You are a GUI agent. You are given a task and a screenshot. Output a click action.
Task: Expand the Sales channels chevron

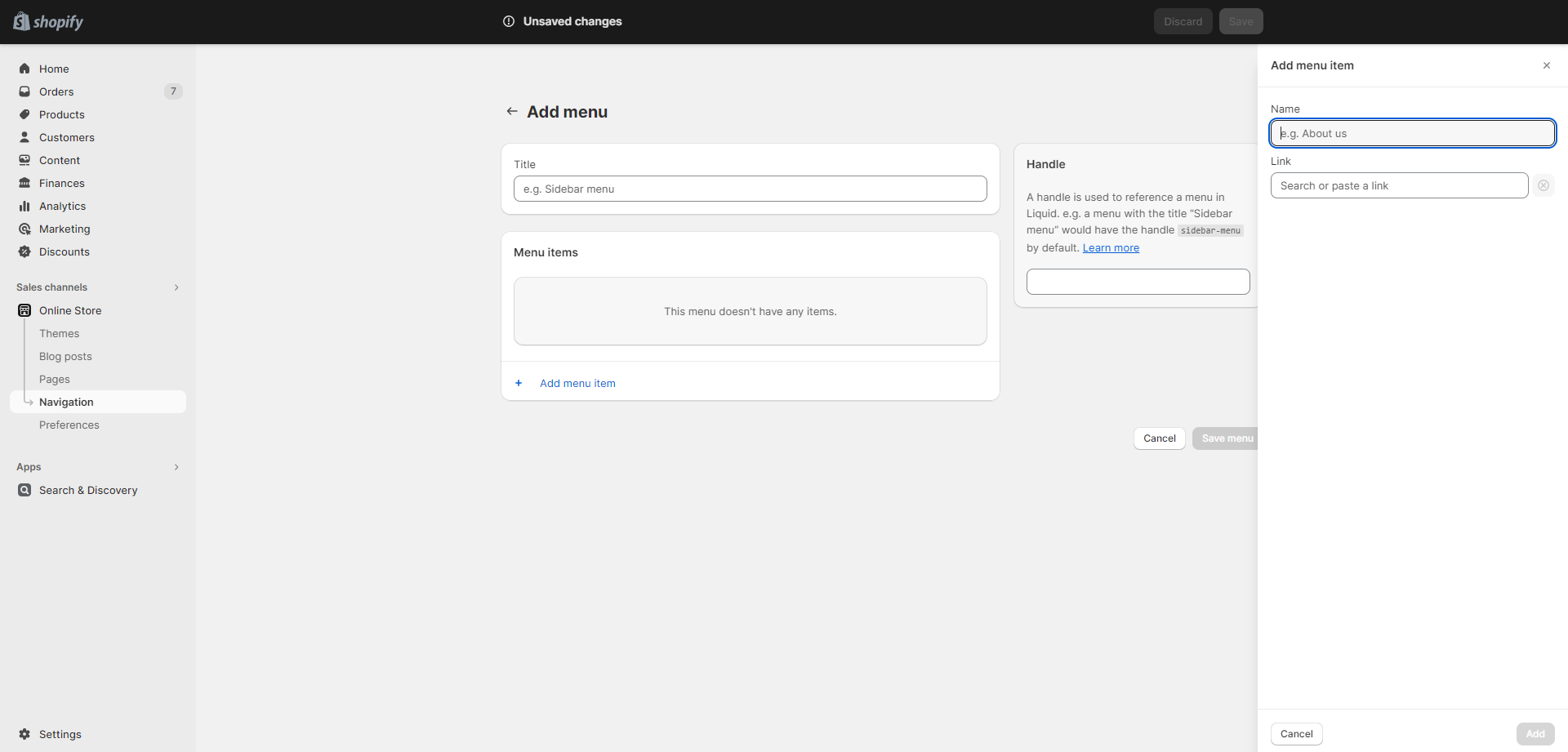pyautogui.click(x=176, y=287)
